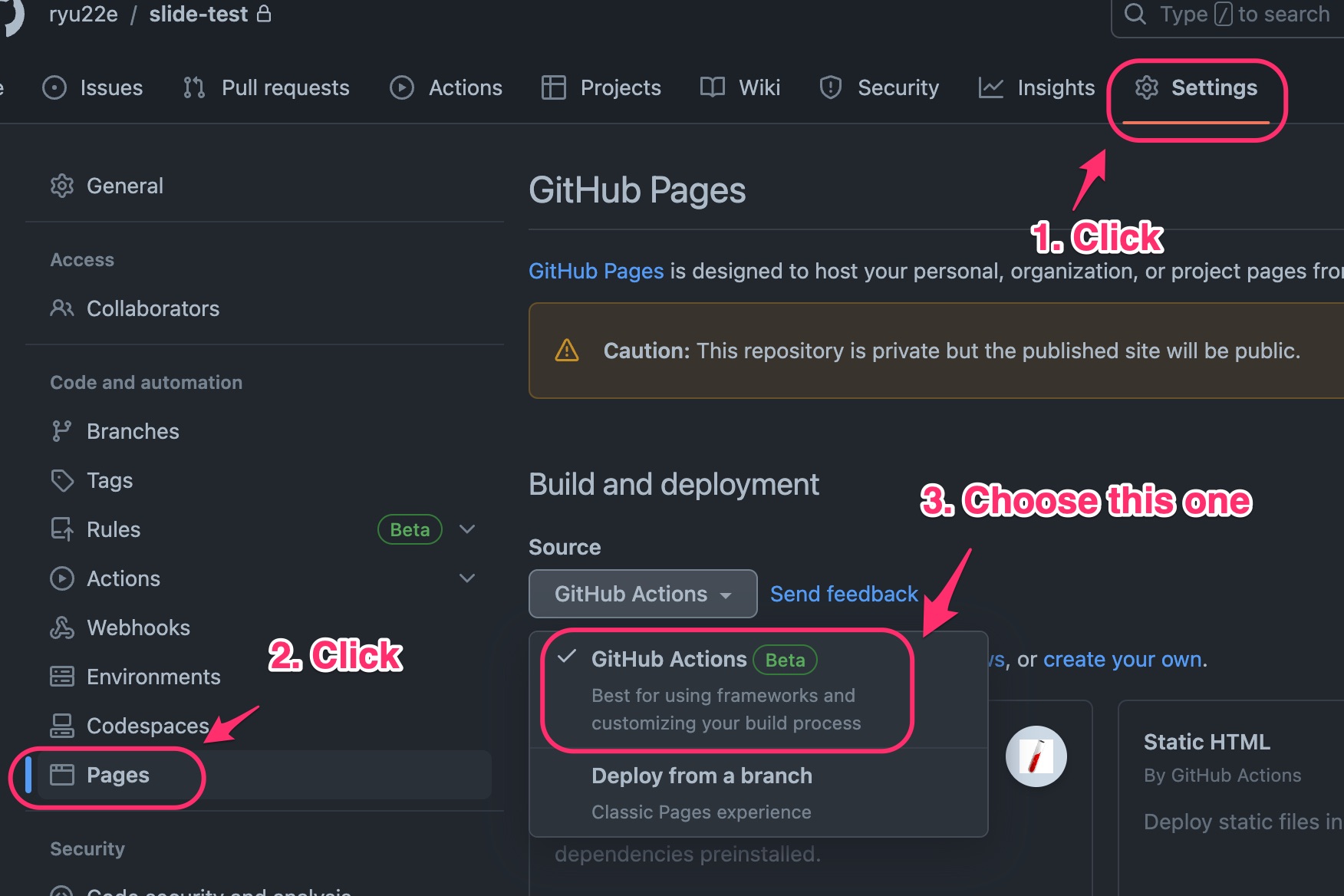Screen dimensions: 1344x896
Task: Click the Settings gear icon in top nav
Action: pyautogui.click(x=1147, y=87)
